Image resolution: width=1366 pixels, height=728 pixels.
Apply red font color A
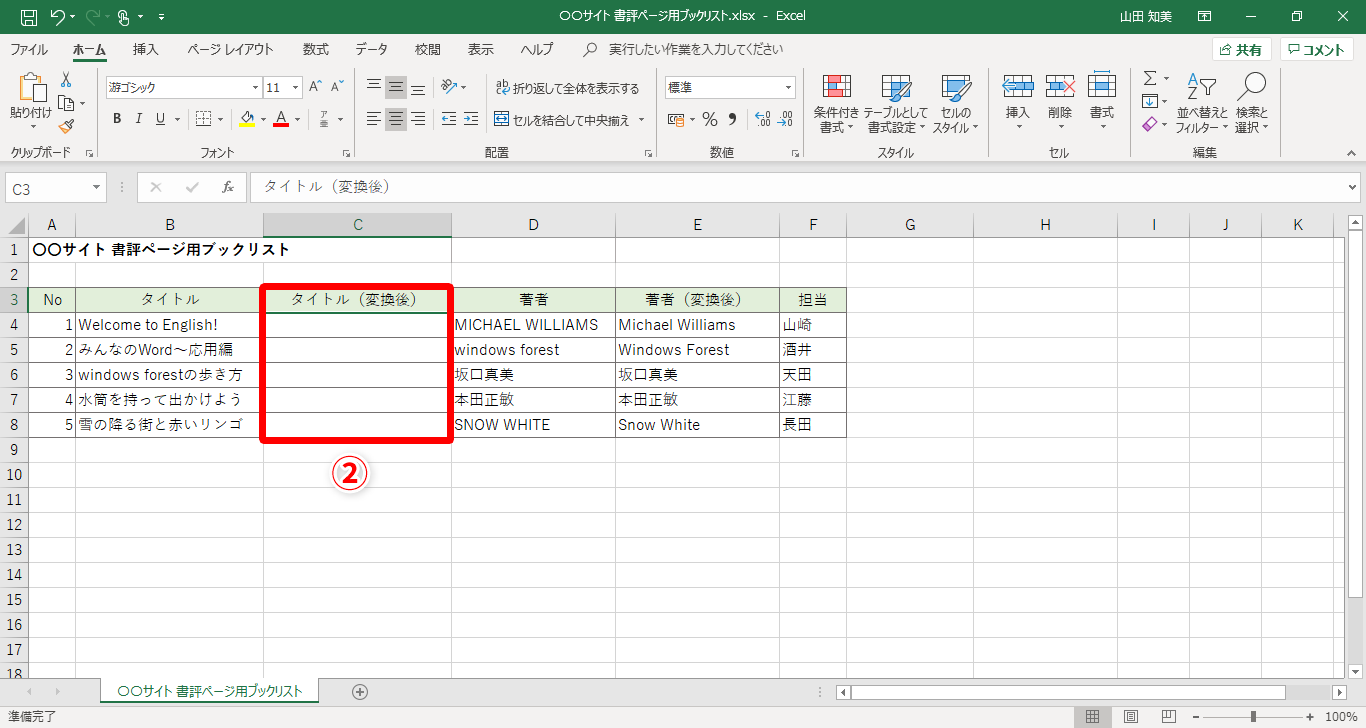281,119
